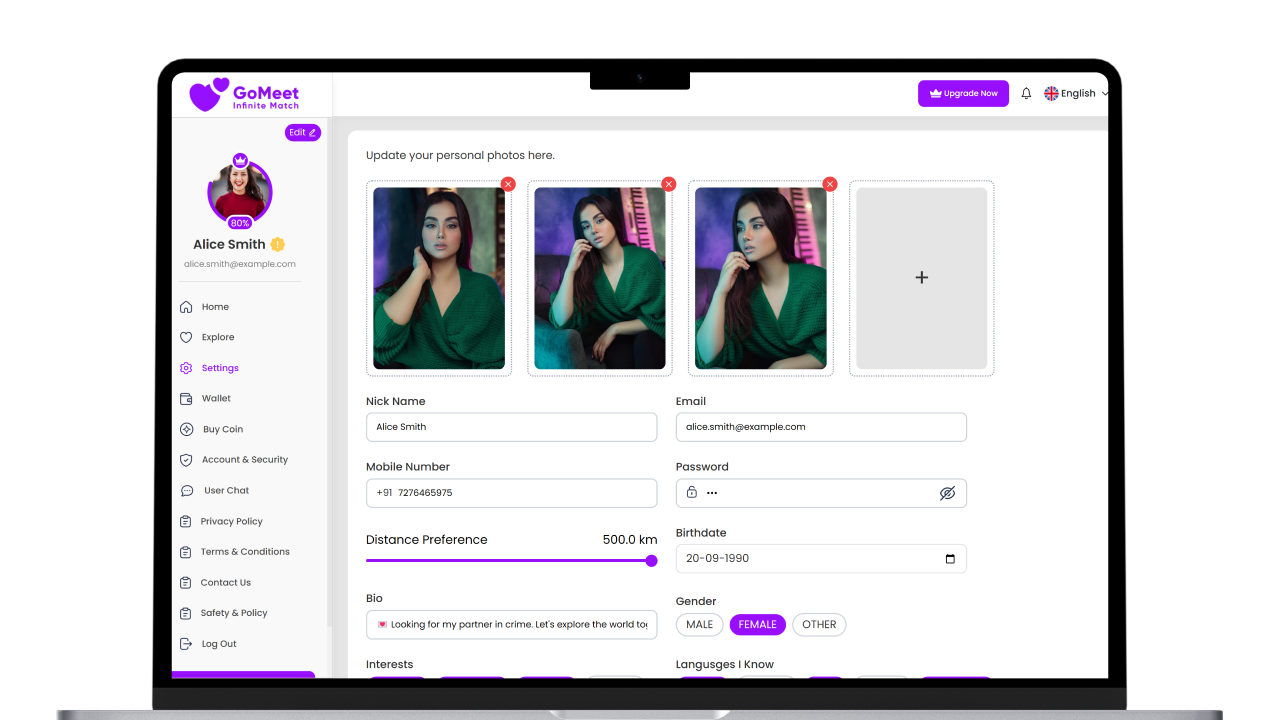
Task: Go to Account & Security page
Action: coord(244,460)
